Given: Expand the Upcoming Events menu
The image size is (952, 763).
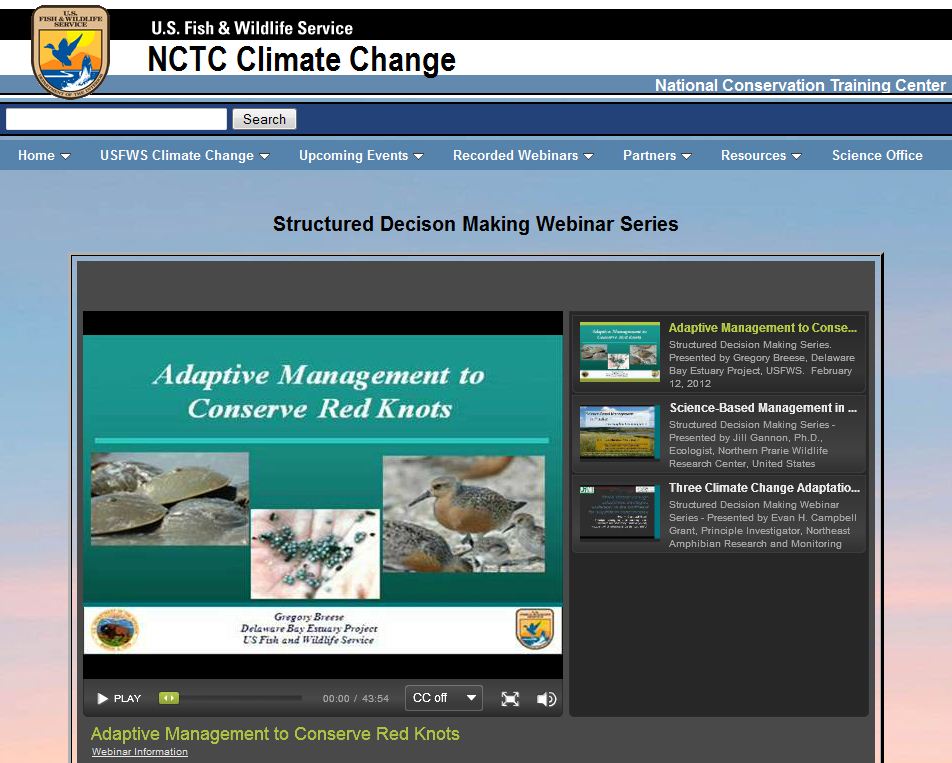Looking at the screenshot, I should (x=360, y=155).
